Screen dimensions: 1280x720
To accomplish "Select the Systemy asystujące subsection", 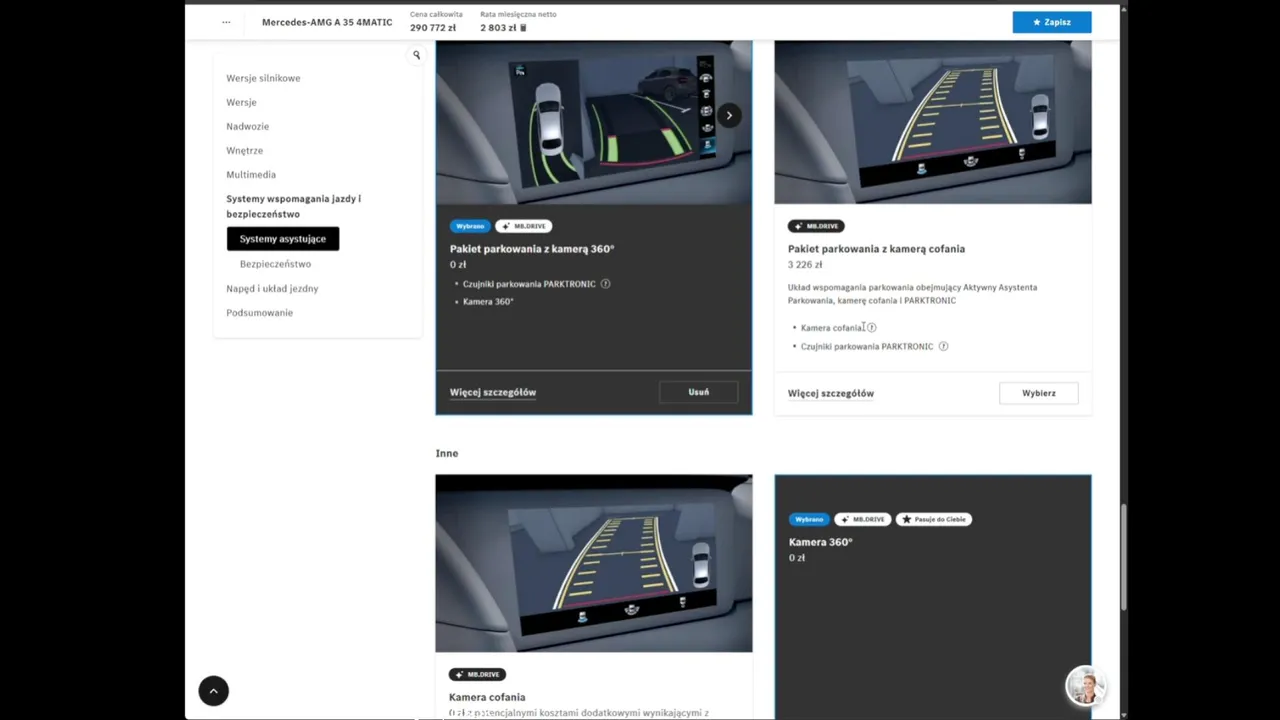I will point(283,239).
